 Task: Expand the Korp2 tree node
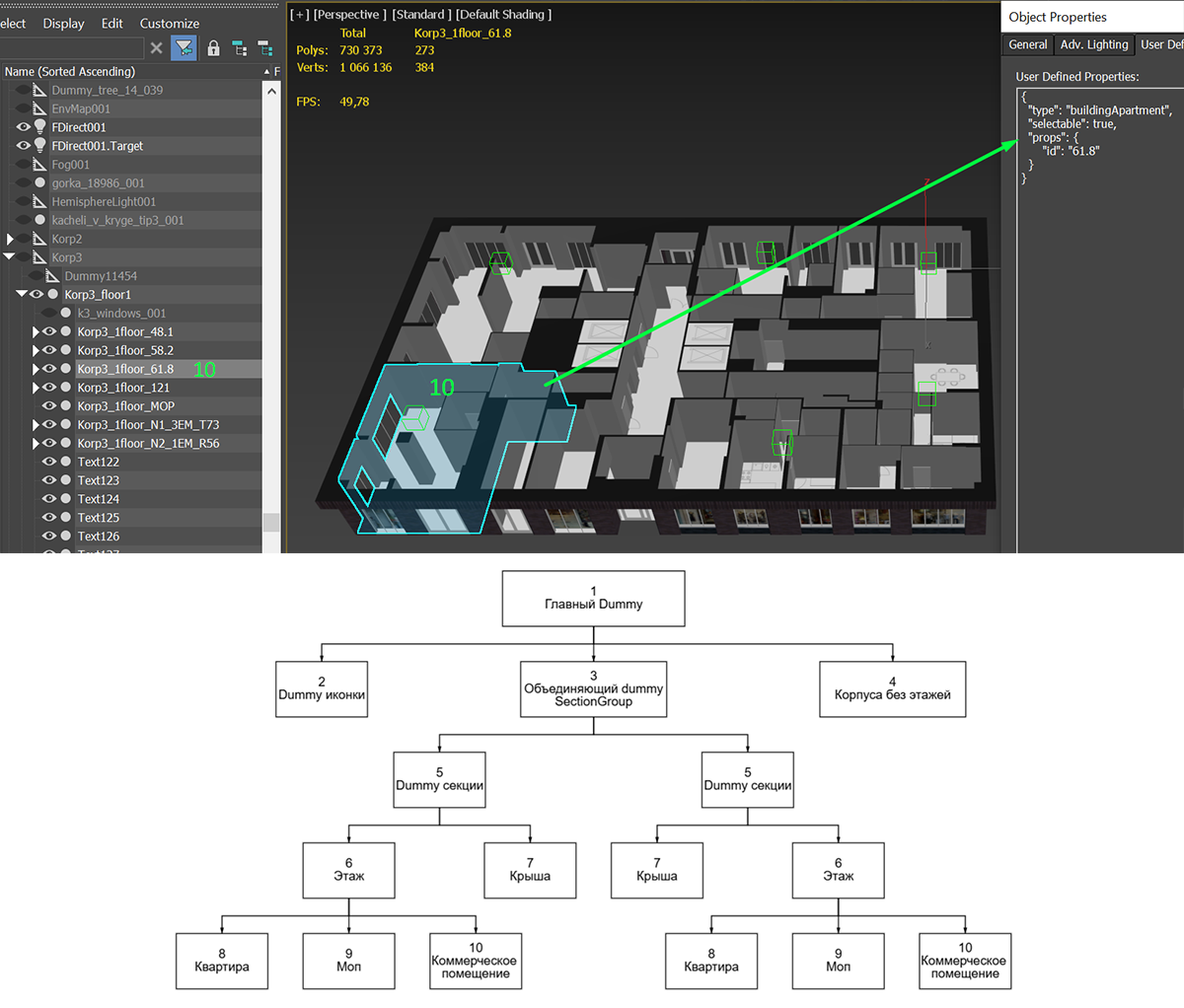[10, 239]
